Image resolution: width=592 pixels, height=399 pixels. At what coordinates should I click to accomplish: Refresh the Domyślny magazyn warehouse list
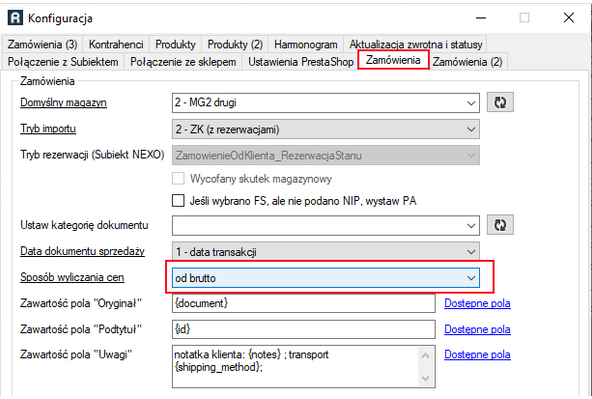(x=500, y=102)
